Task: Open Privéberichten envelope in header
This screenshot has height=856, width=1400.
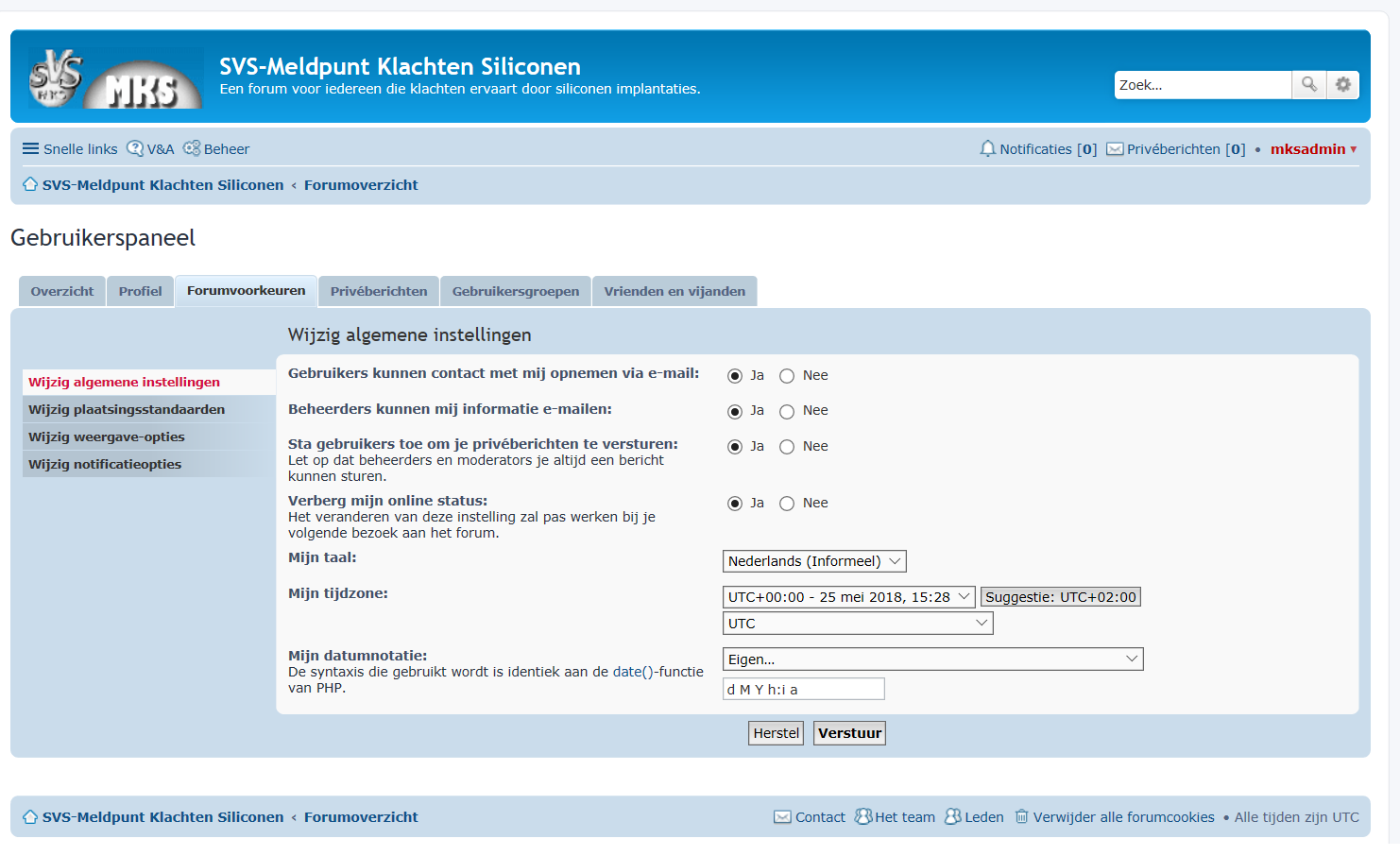Action: coord(1115,149)
